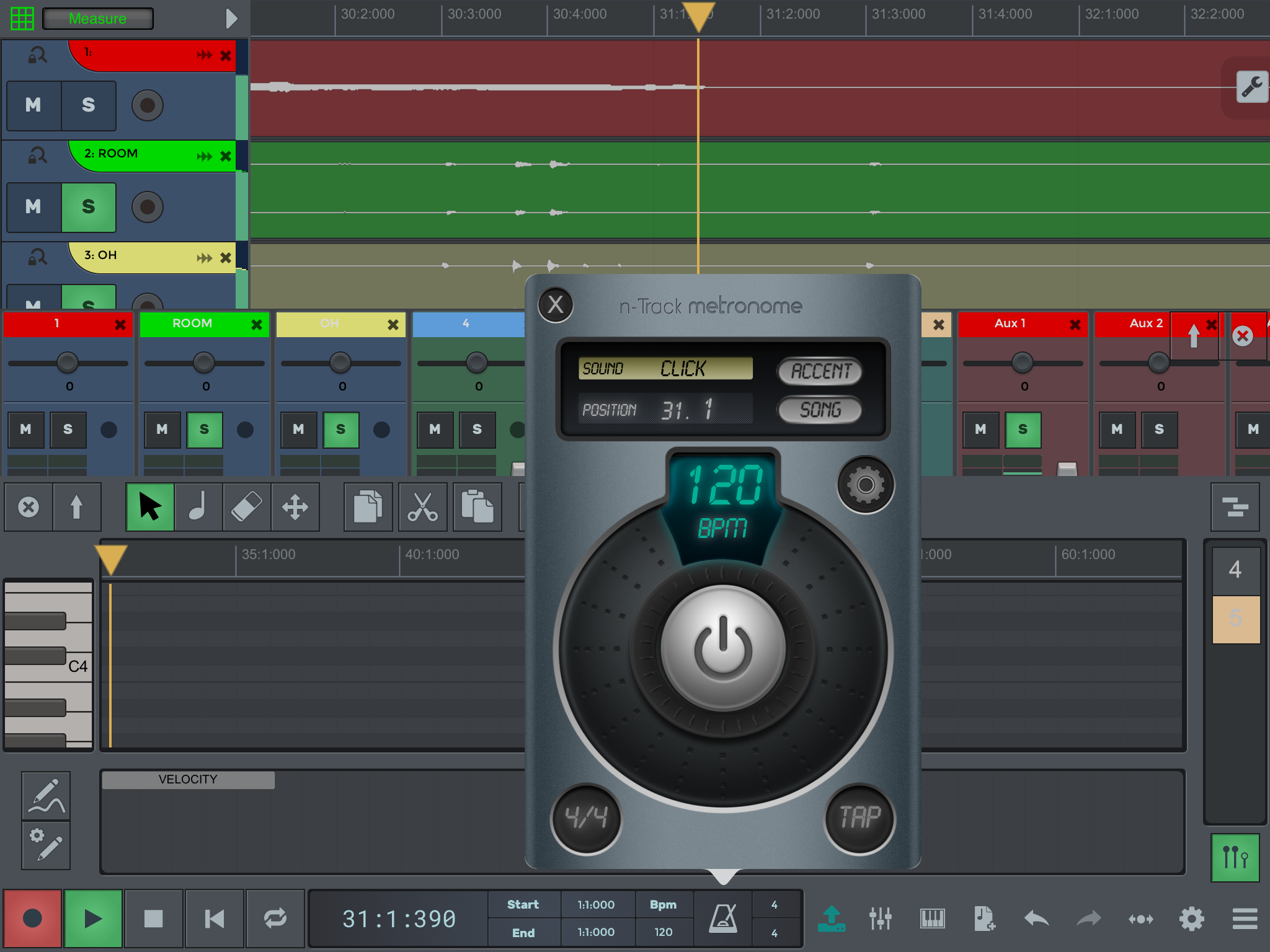Screen dimensions: 1270x952
Task: Open the Measure time format dropdown
Action: tap(98, 19)
